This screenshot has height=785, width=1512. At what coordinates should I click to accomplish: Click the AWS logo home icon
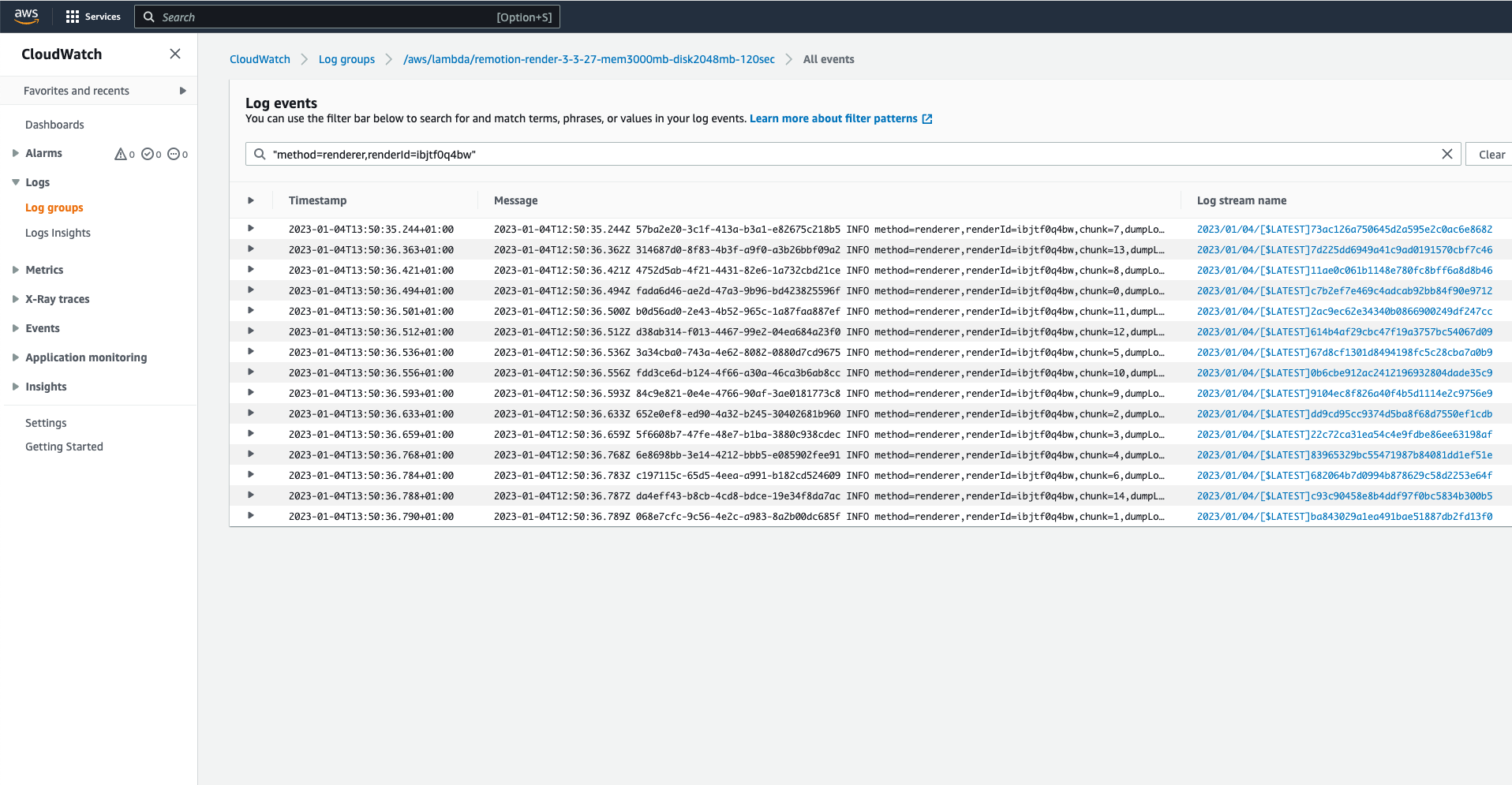tap(26, 16)
